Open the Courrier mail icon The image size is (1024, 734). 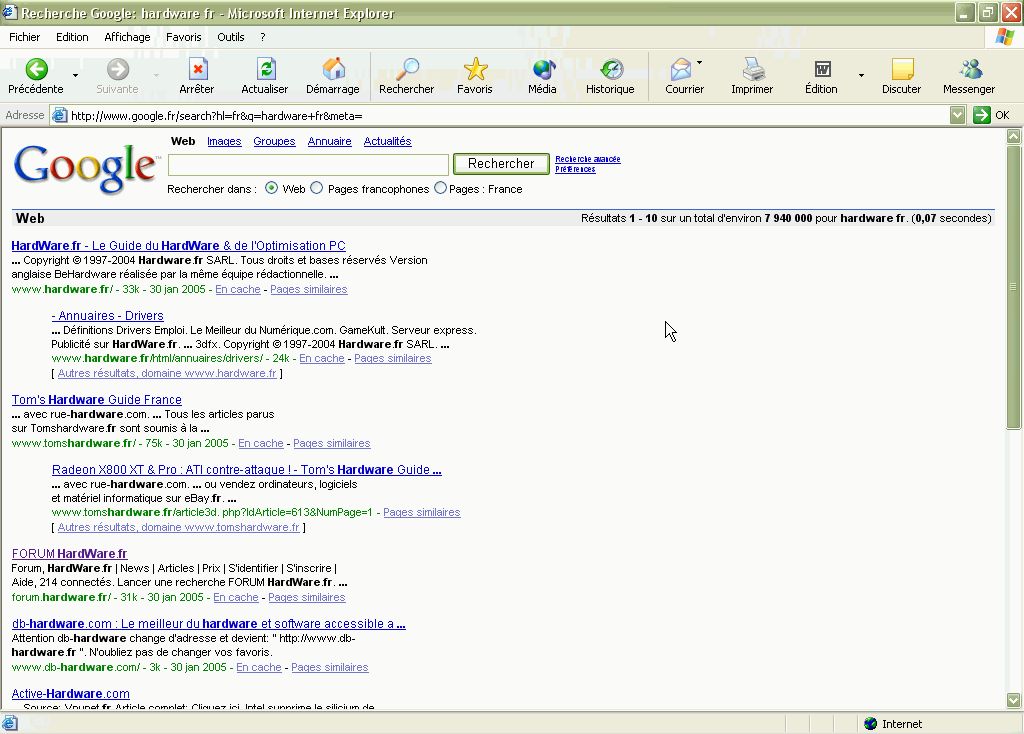coord(680,69)
